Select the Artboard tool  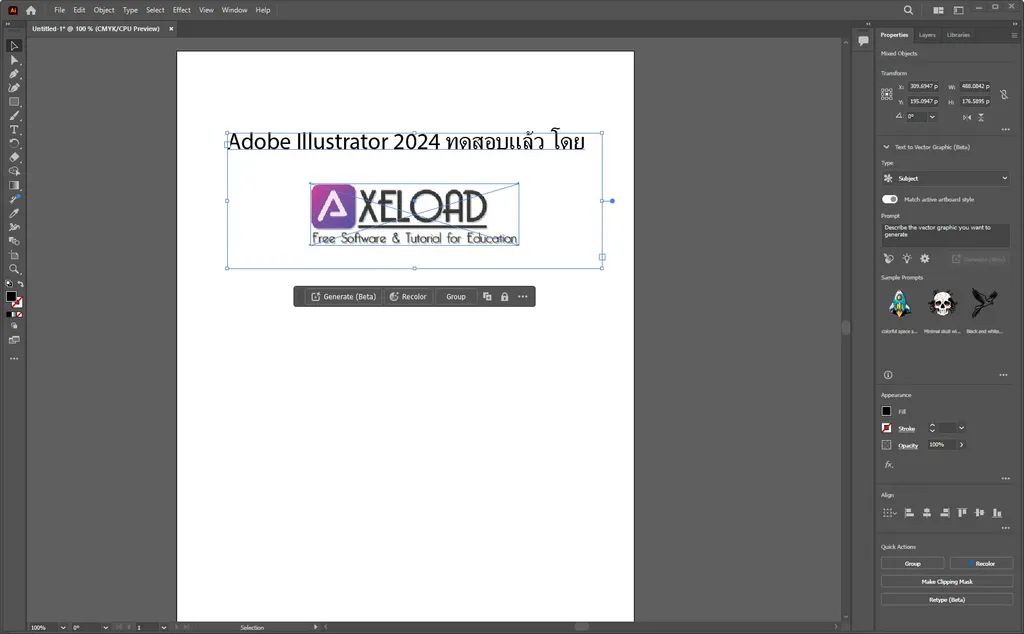coord(14,255)
